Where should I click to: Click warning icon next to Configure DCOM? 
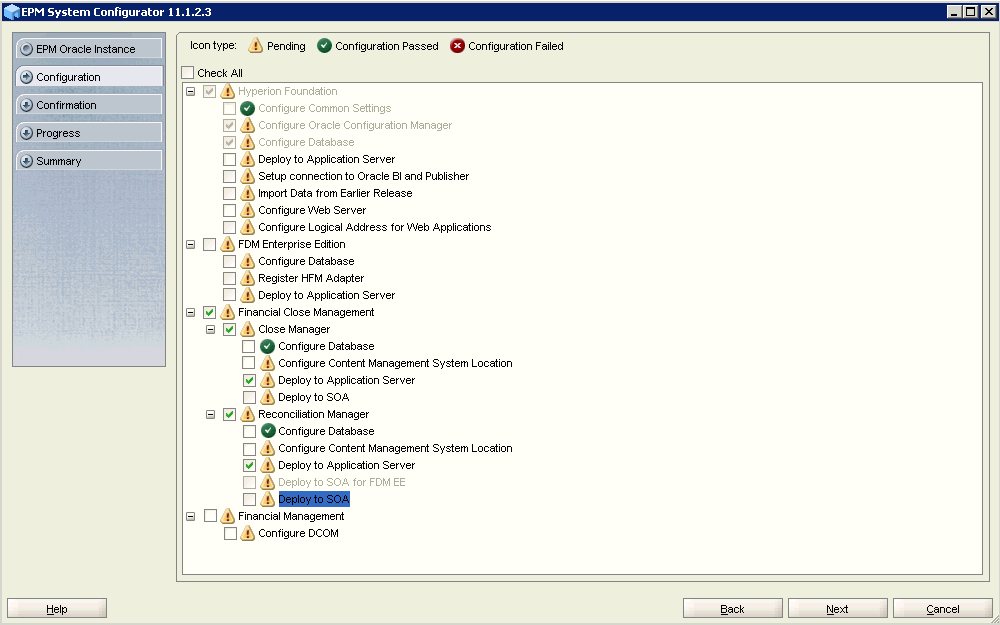(x=247, y=533)
